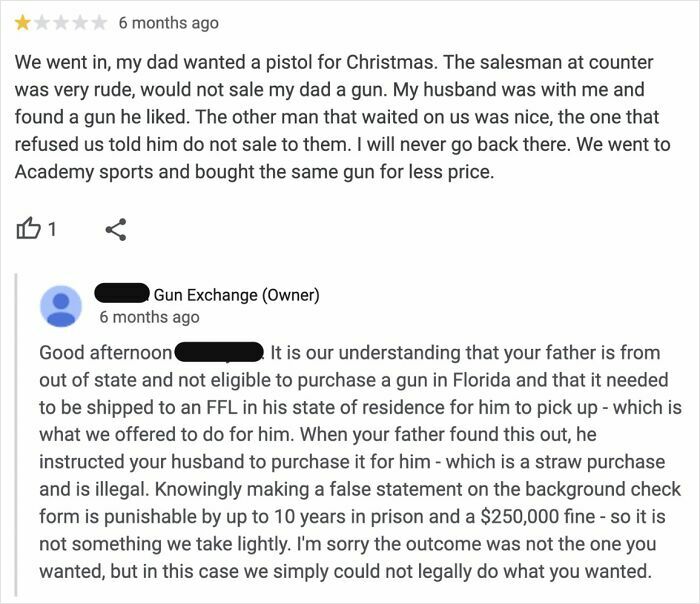
Task: Click the owner's blue profile avatar
Action: 60,305
